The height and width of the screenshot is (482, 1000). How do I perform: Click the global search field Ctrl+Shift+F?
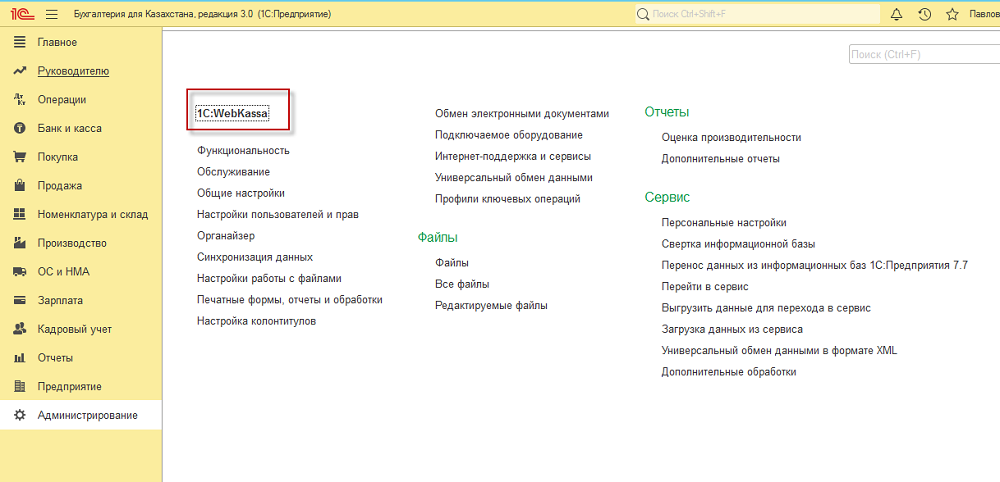[757, 14]
